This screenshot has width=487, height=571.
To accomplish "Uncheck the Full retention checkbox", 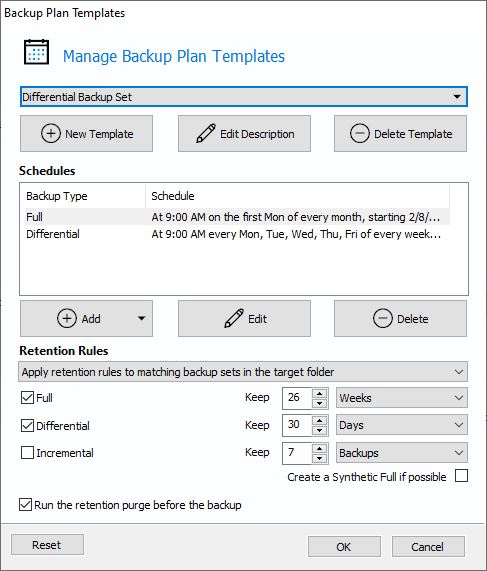I will point(27,398).
